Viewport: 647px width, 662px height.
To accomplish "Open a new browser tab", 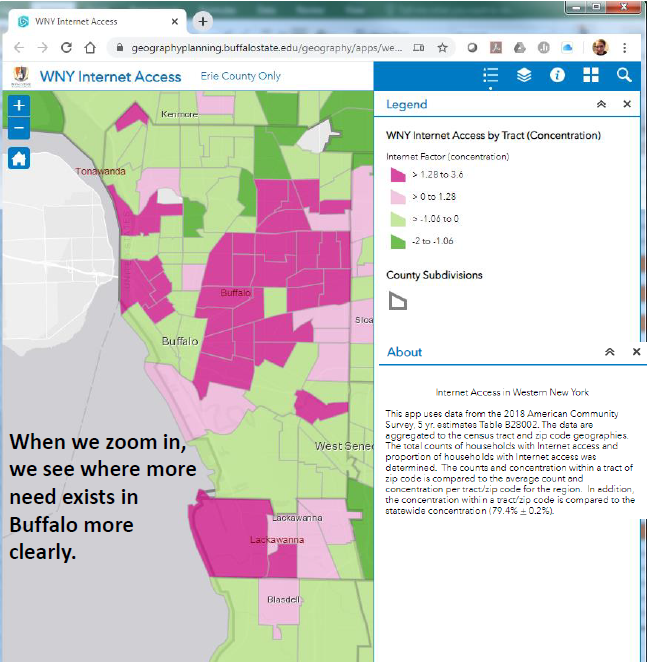I will [x=203, y=21].
